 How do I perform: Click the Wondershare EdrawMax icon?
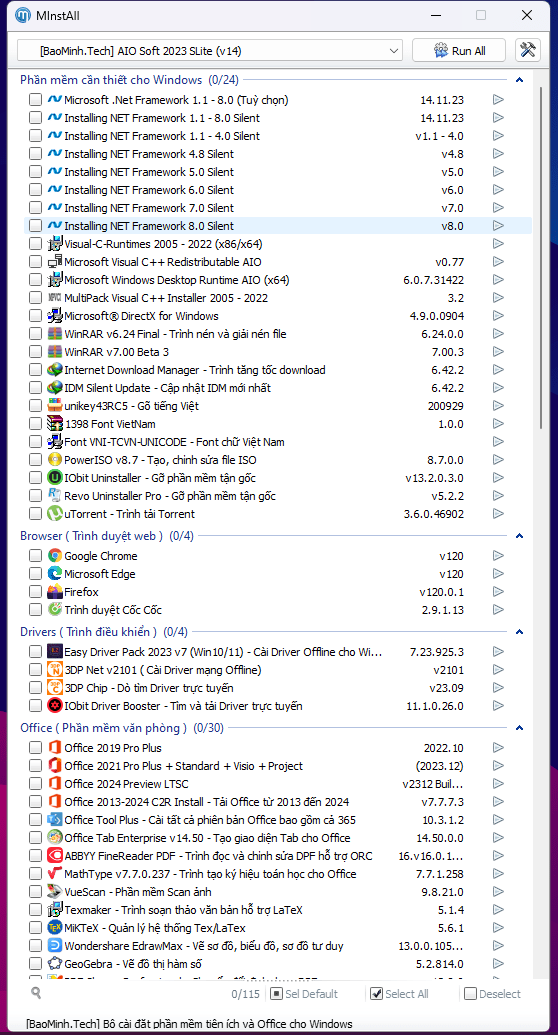[x=55, y=945]
